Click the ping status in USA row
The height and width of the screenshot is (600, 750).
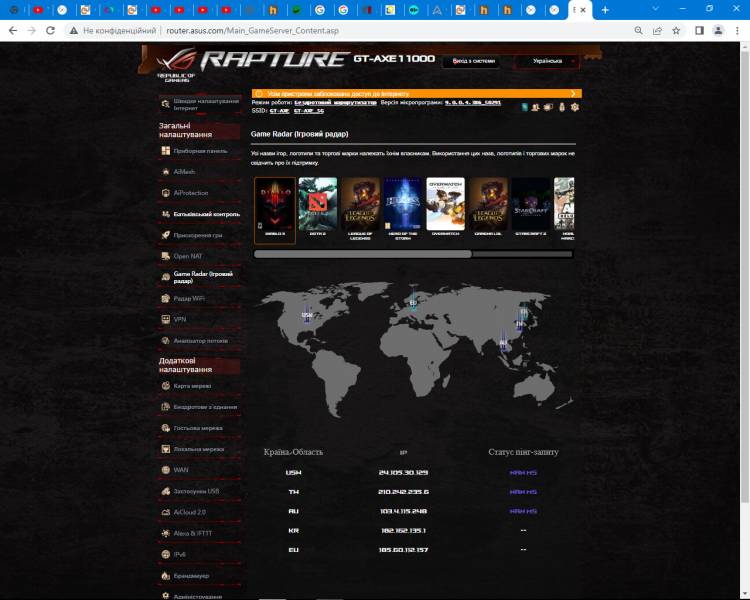click(523, 473)
